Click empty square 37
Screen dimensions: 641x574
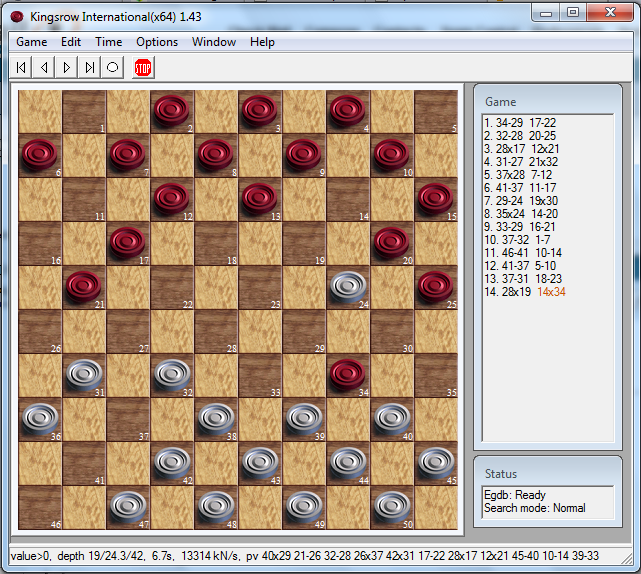click(128, 419)
